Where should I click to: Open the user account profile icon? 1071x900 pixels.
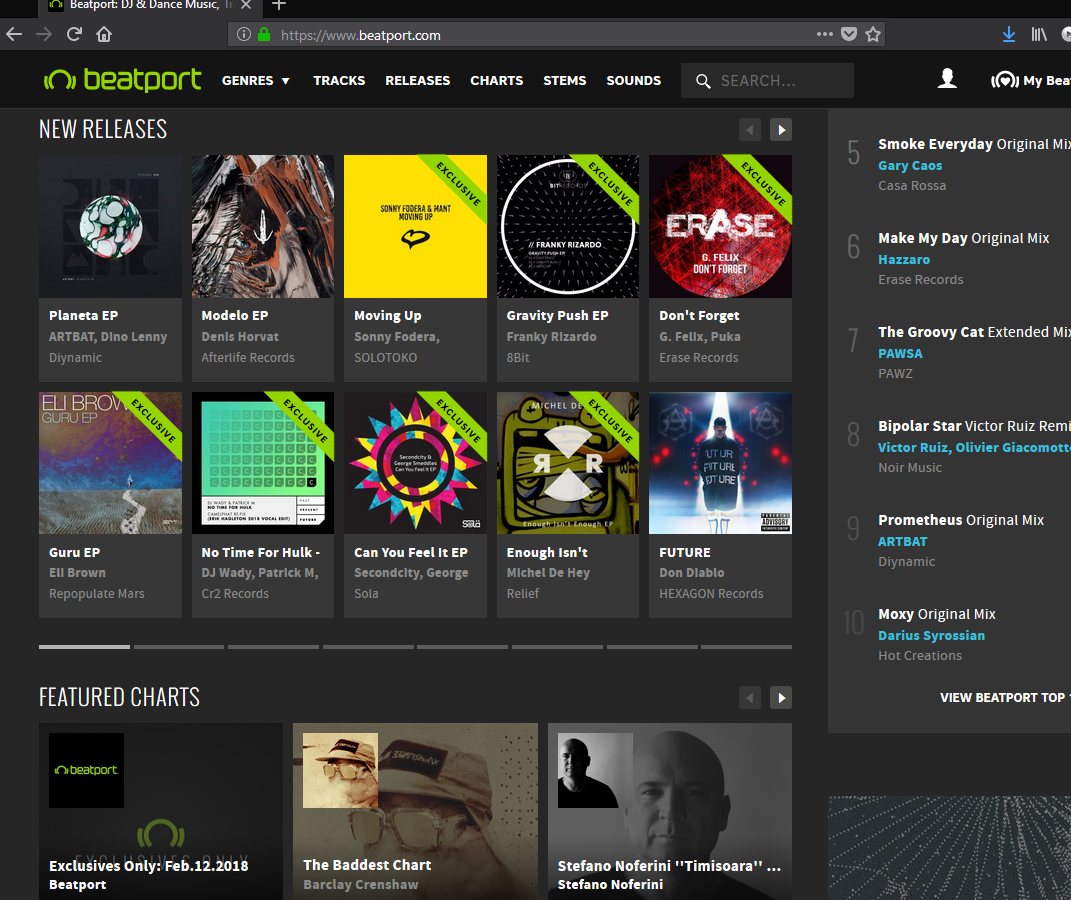pyautogui.click(x=947, y=79)
